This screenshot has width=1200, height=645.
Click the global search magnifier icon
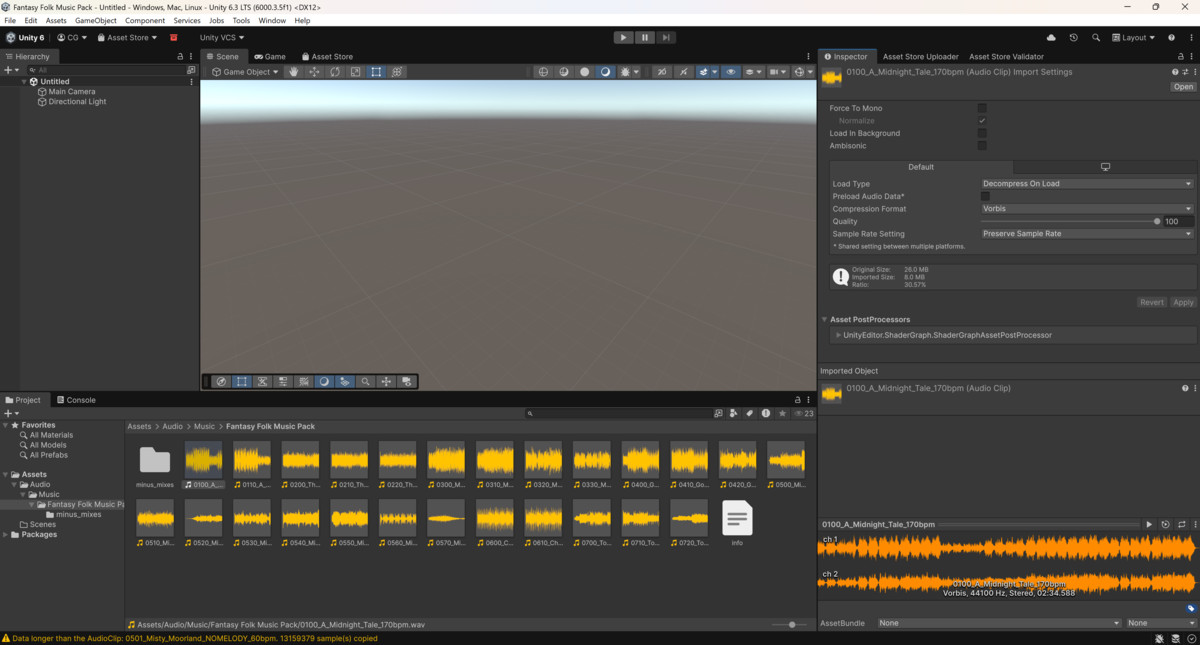pos(1096,38)
